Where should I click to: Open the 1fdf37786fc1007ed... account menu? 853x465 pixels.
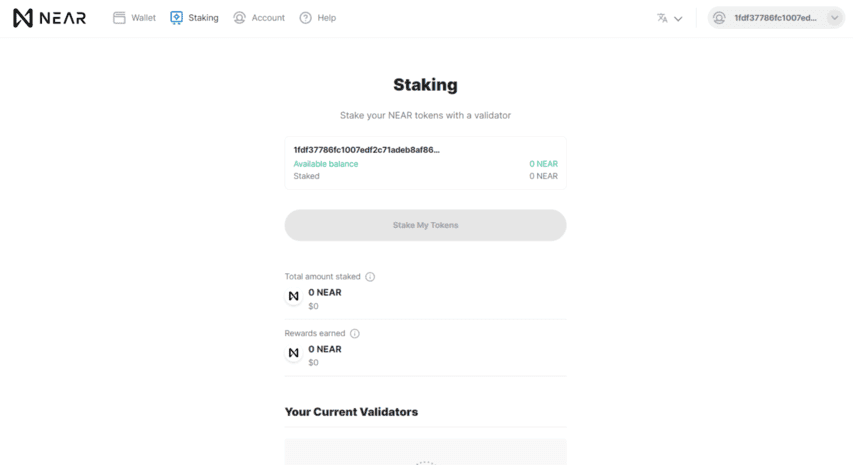click(776, 18)
